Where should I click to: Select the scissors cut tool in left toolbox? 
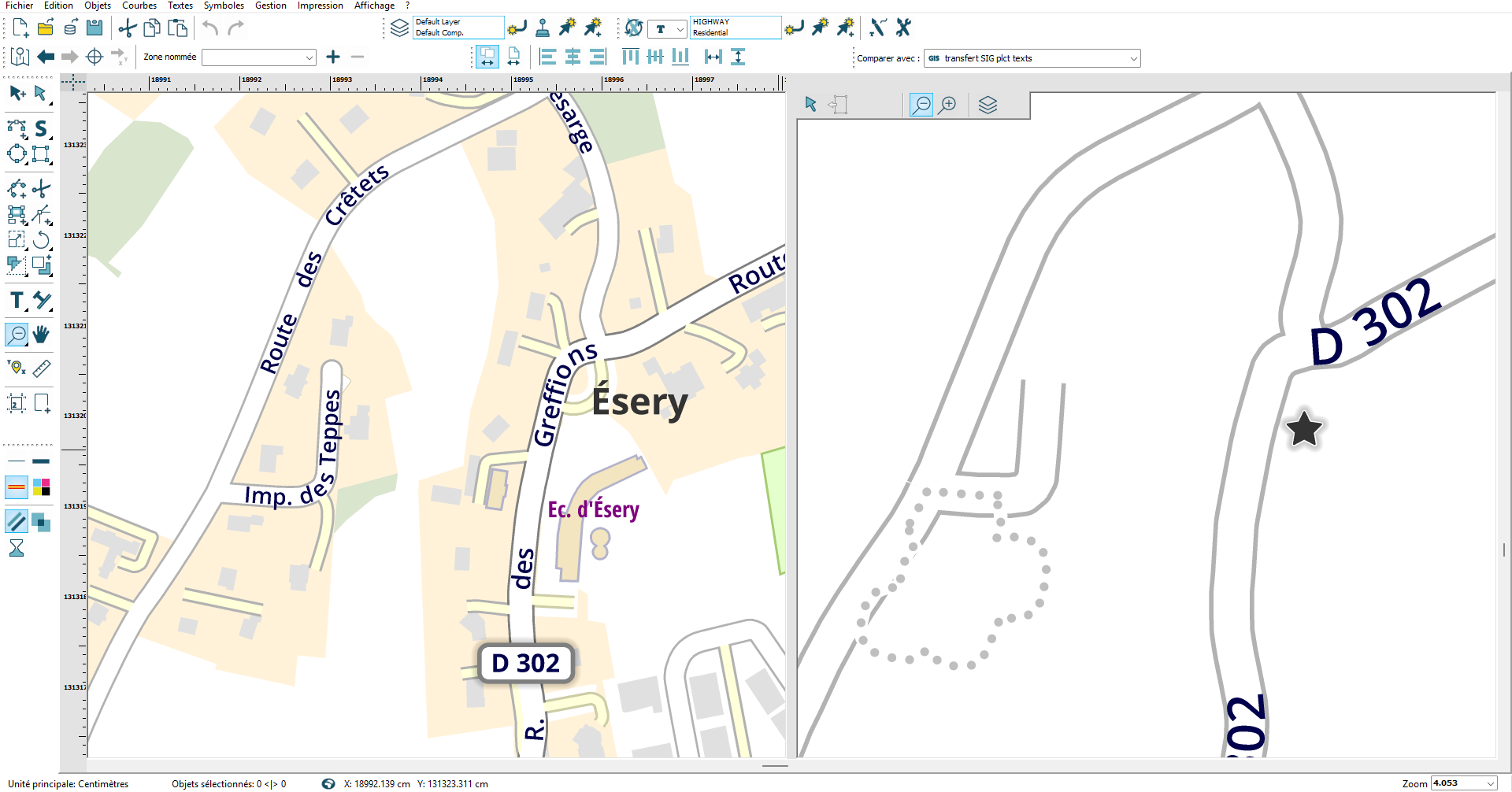41,189
